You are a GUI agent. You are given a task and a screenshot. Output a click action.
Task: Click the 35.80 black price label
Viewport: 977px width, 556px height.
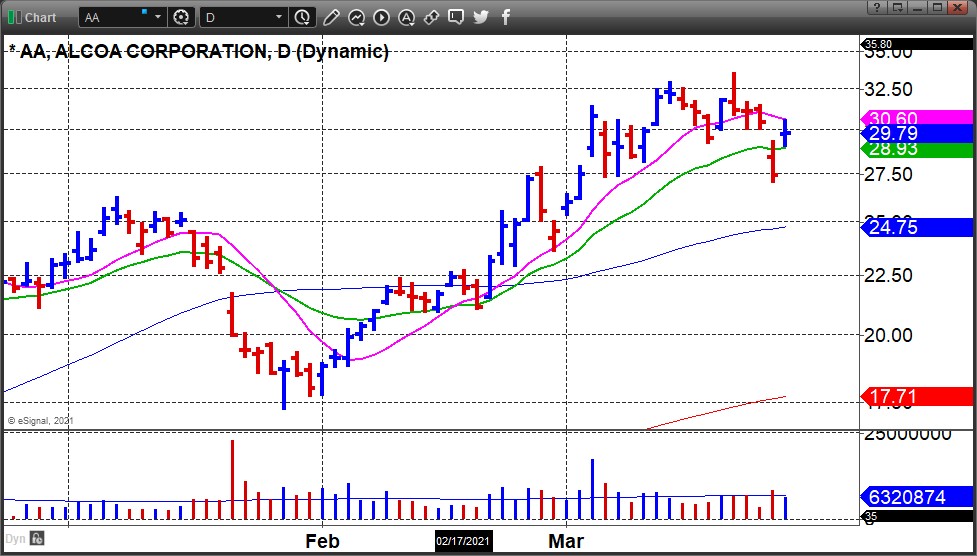(916, 44)
